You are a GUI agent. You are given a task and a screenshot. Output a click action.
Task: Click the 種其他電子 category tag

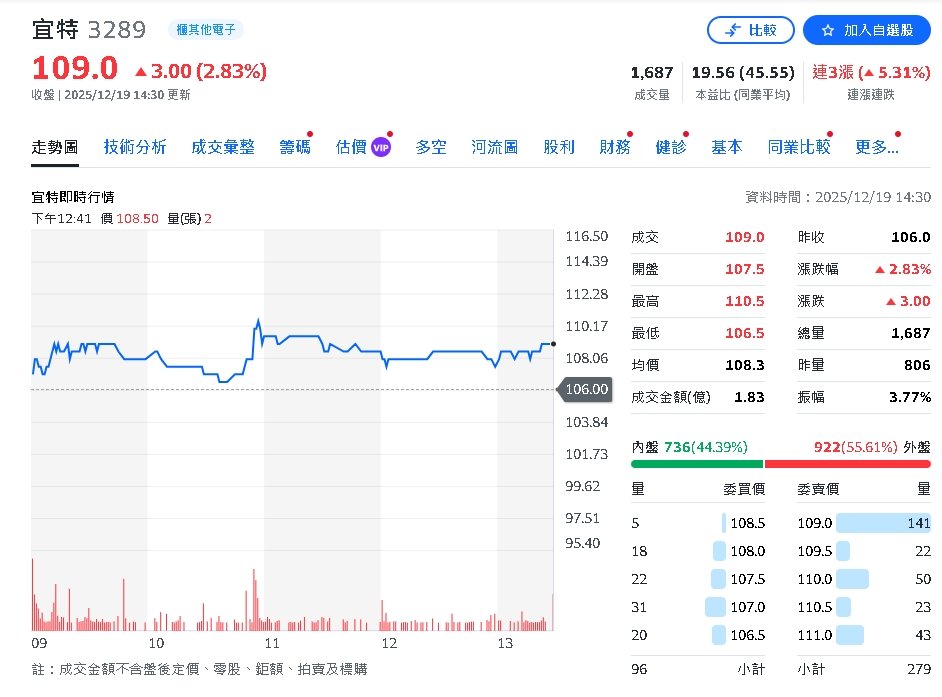[206, 30]
